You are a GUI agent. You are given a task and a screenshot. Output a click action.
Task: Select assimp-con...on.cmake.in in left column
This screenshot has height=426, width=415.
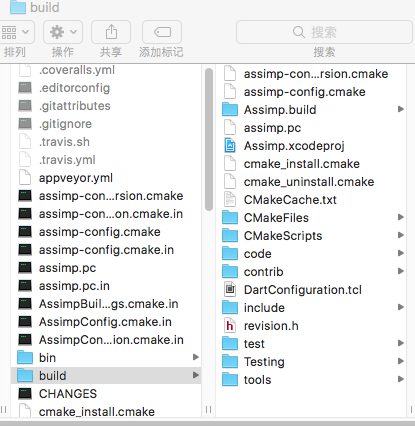[x=111, y=214]
